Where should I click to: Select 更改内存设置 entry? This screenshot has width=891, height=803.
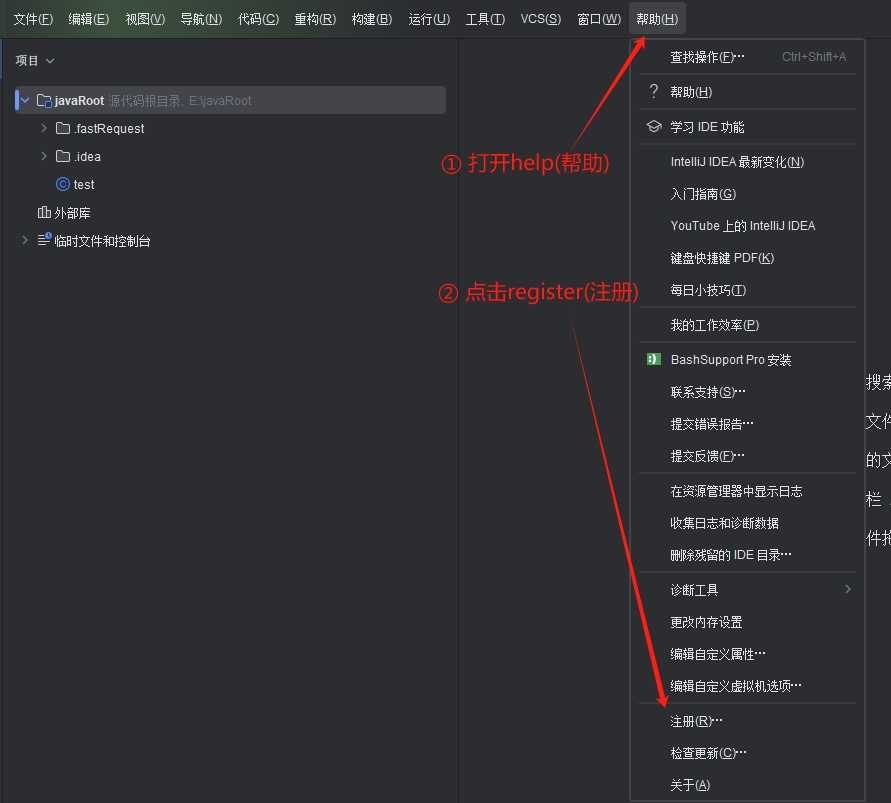pyautogui.click(x=747, y=622)
